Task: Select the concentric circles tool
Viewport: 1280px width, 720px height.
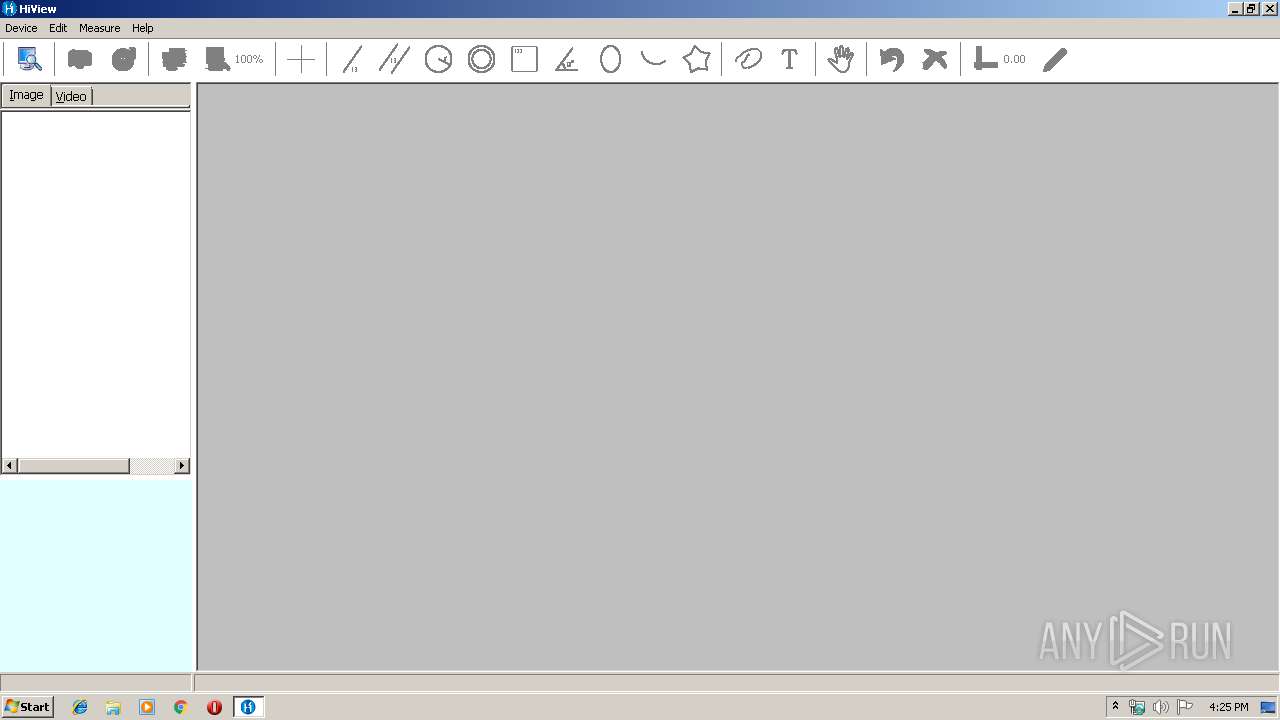Action: tap(481, 59)
